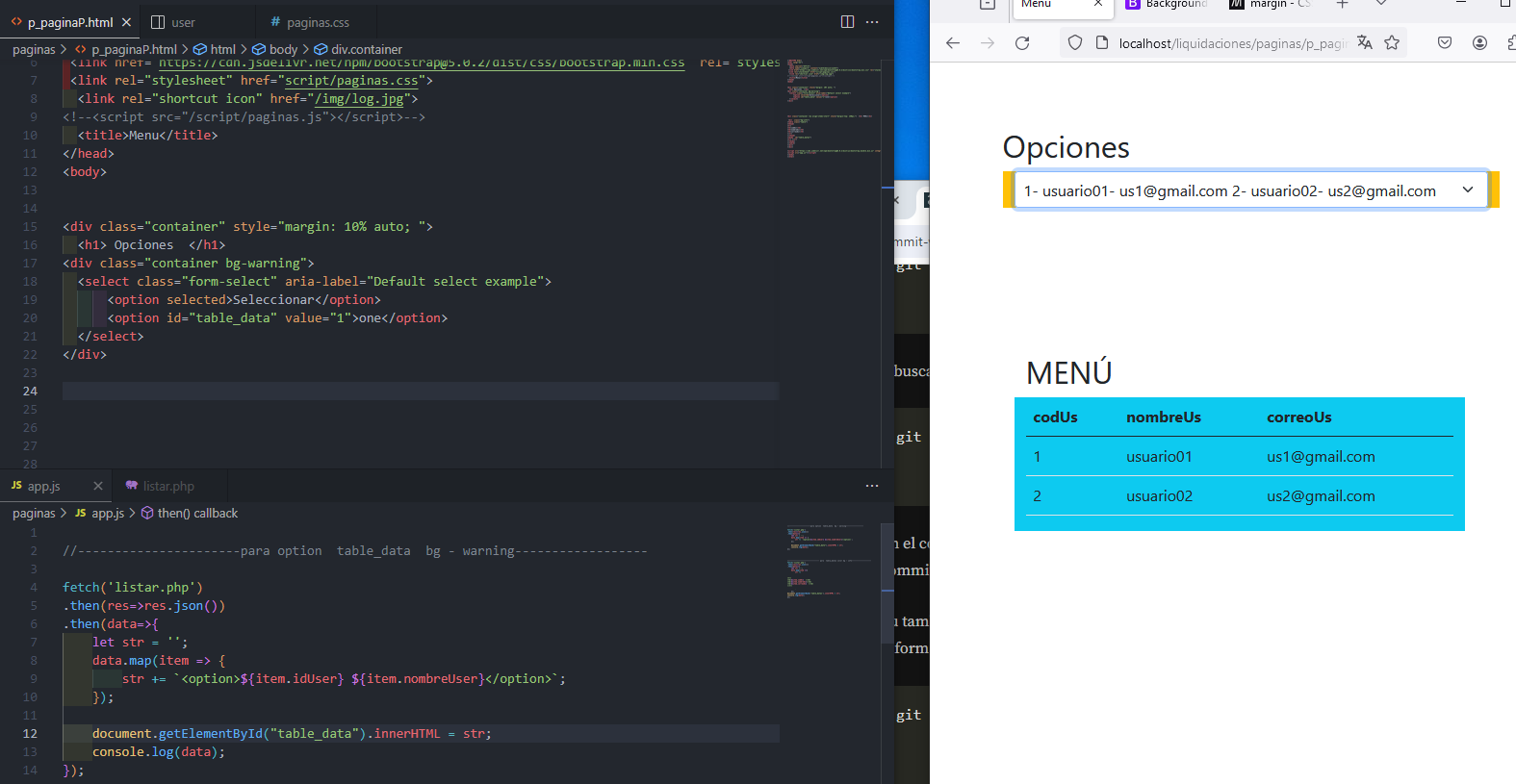
Task: Open site information page icon
Action: [x=1102, y=42]
